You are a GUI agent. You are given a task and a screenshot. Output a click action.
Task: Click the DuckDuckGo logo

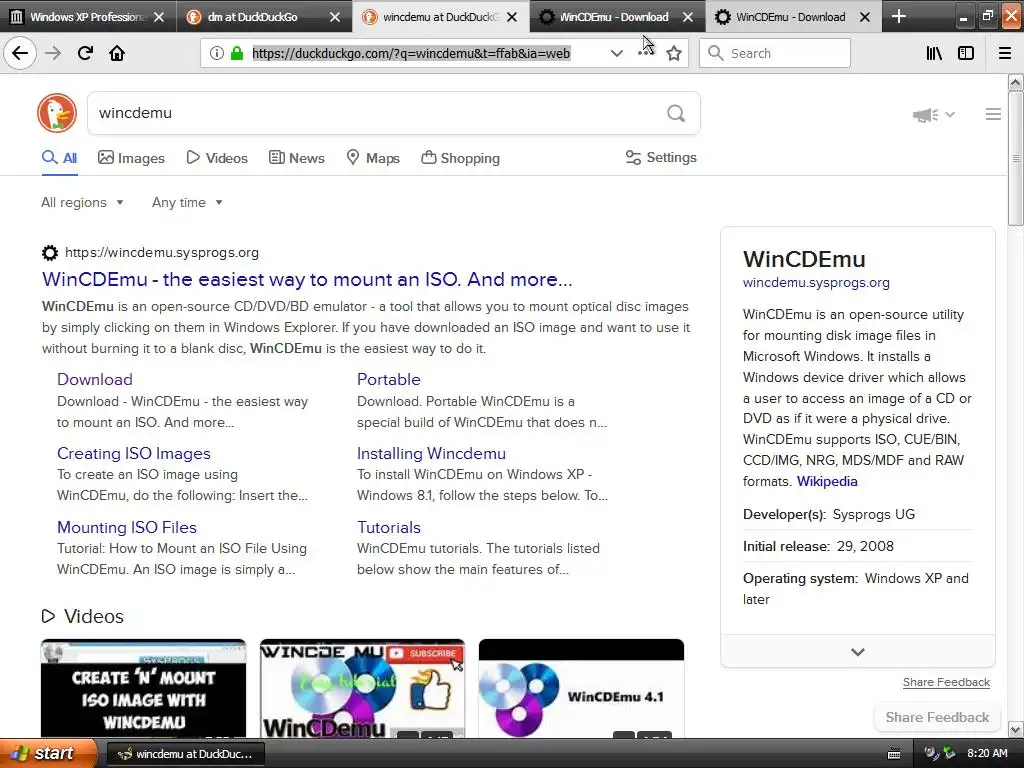tap(57, 113)
